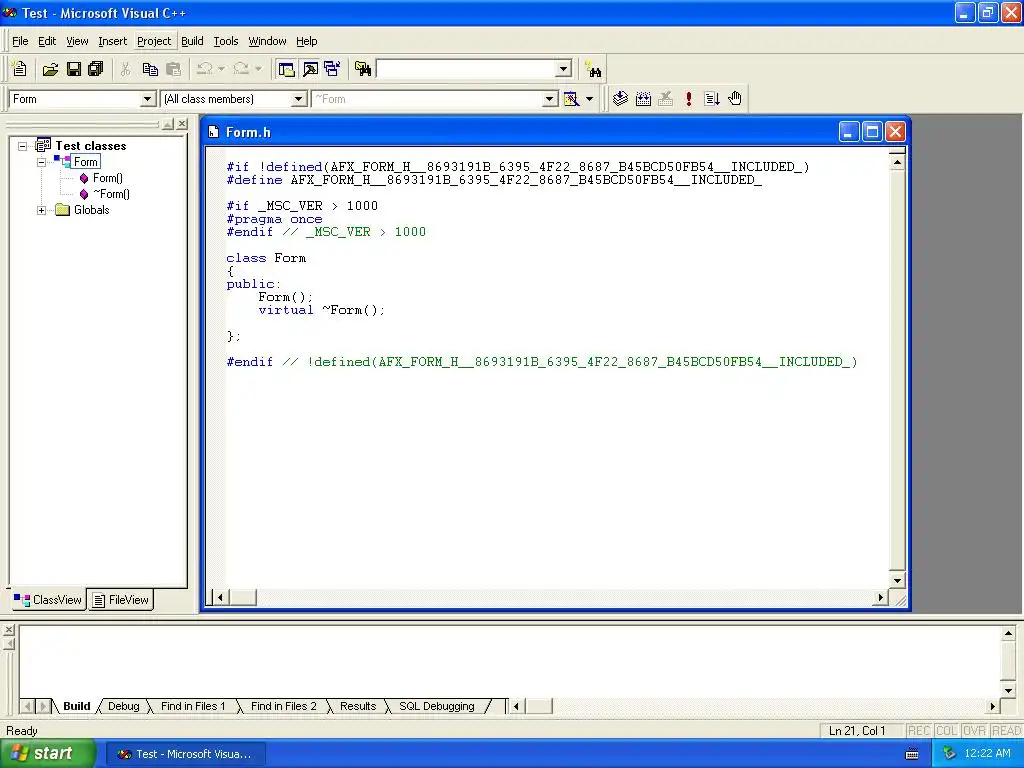1024x768 pixels.
Task: Click the Paste clipboard icon
Action: (174, 69)
